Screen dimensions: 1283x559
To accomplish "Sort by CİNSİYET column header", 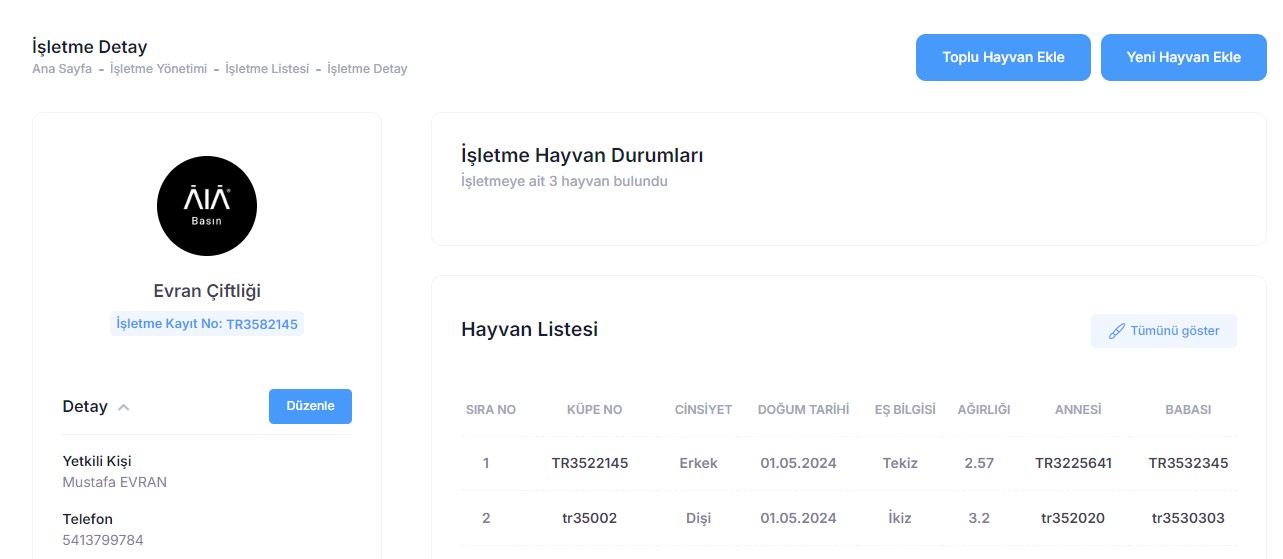I will point(703,410).
